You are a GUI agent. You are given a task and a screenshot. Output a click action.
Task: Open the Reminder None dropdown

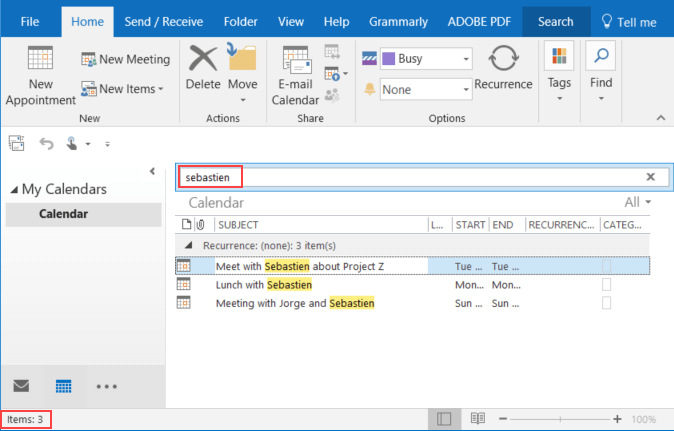pyautogui.click(x=466, y=90)
